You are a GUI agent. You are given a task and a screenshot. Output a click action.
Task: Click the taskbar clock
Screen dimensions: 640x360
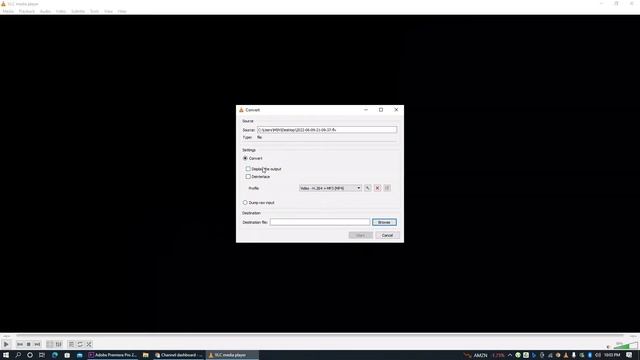612,355
